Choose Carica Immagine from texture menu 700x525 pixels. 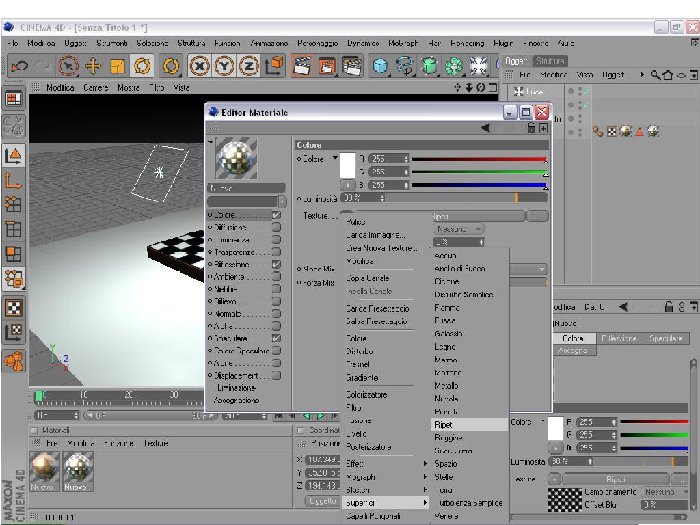point(375,235)
